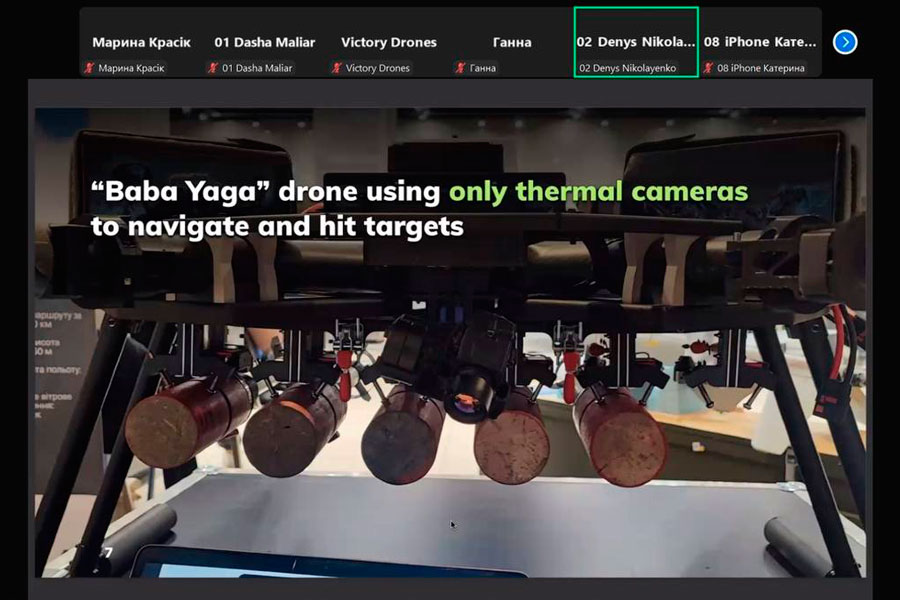Select Марина Красік participant tile
Viewport: 900px width, 600px height.
point(141,42)
